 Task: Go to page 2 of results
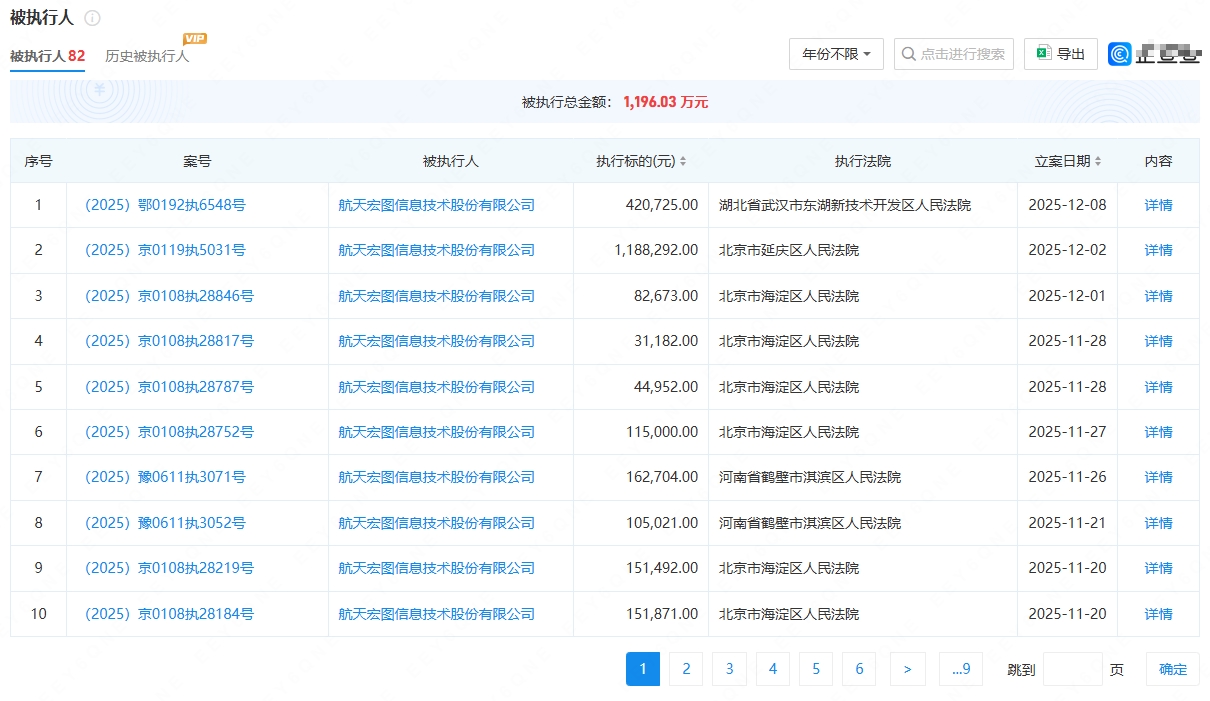point(686,669)
